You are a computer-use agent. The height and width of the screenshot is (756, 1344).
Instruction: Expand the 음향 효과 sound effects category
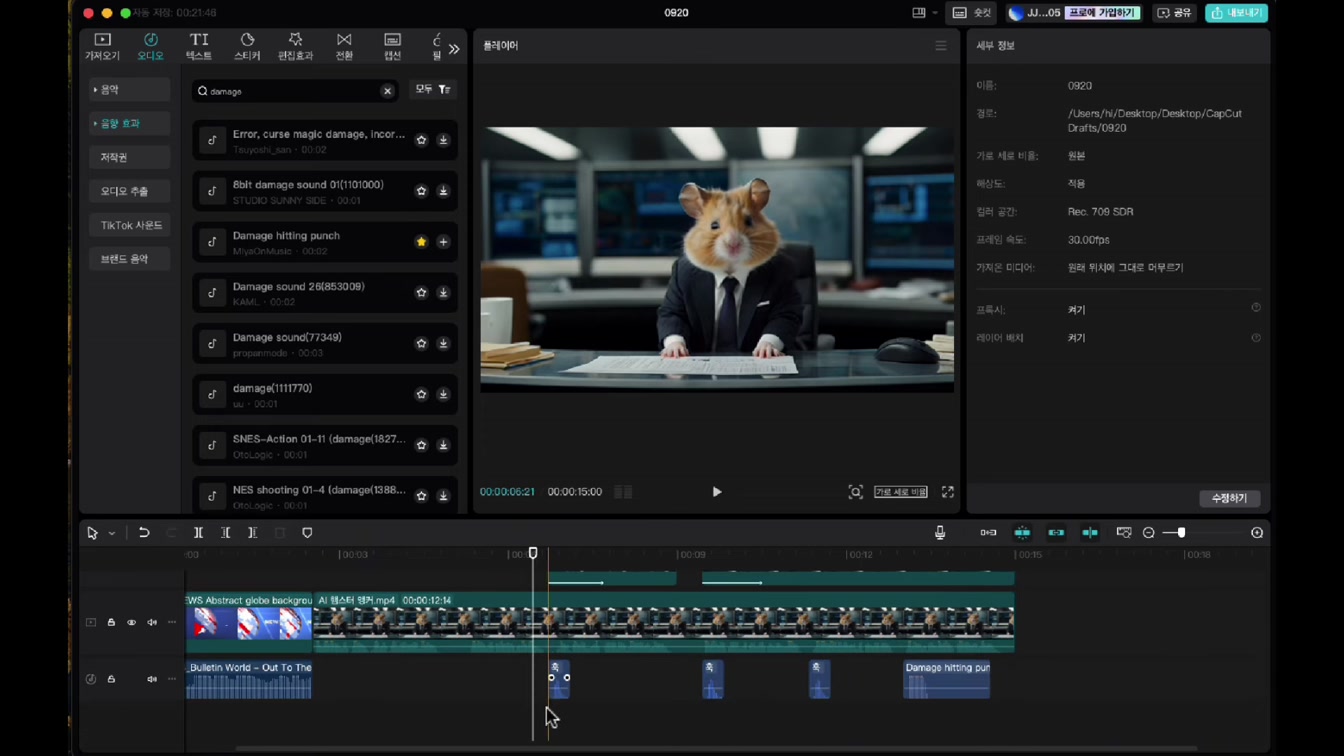tap(130, 124)
